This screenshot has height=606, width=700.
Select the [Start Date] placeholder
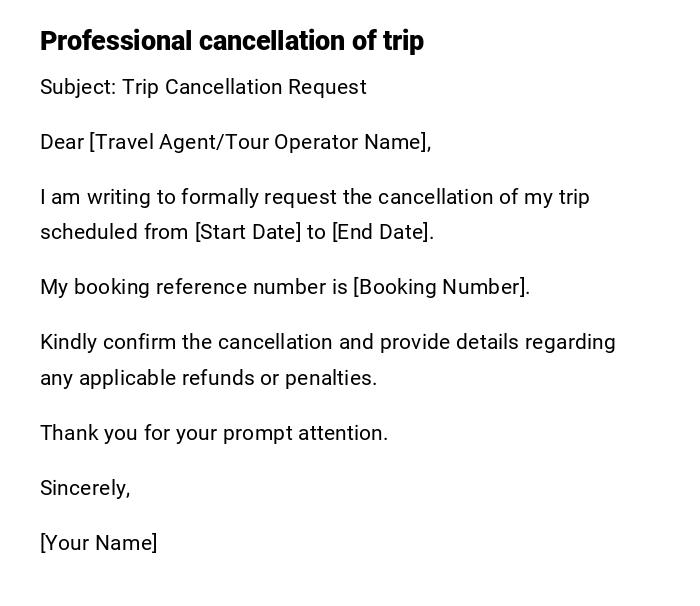click(247, 232)
